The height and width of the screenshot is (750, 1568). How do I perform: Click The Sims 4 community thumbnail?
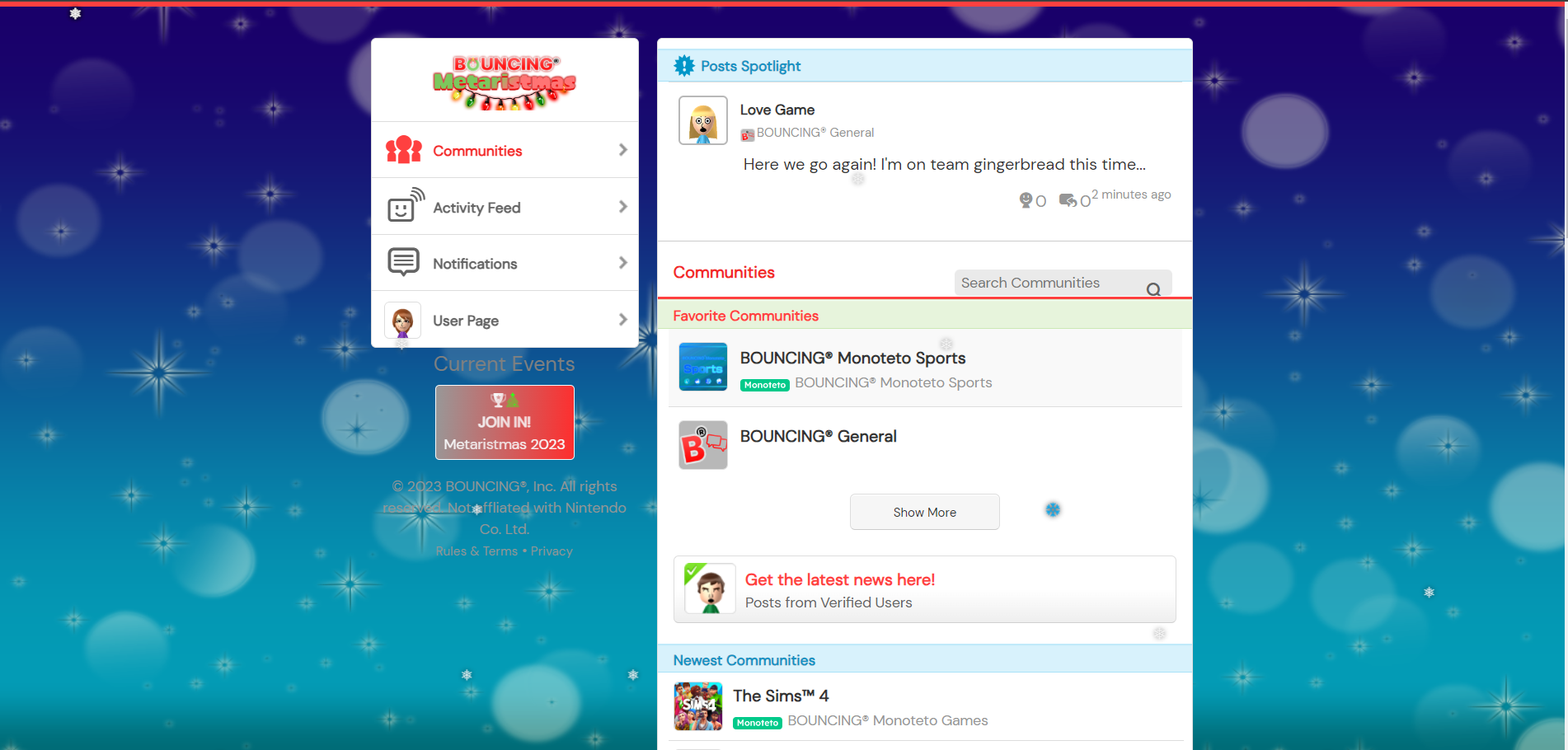tap(698, 706)
